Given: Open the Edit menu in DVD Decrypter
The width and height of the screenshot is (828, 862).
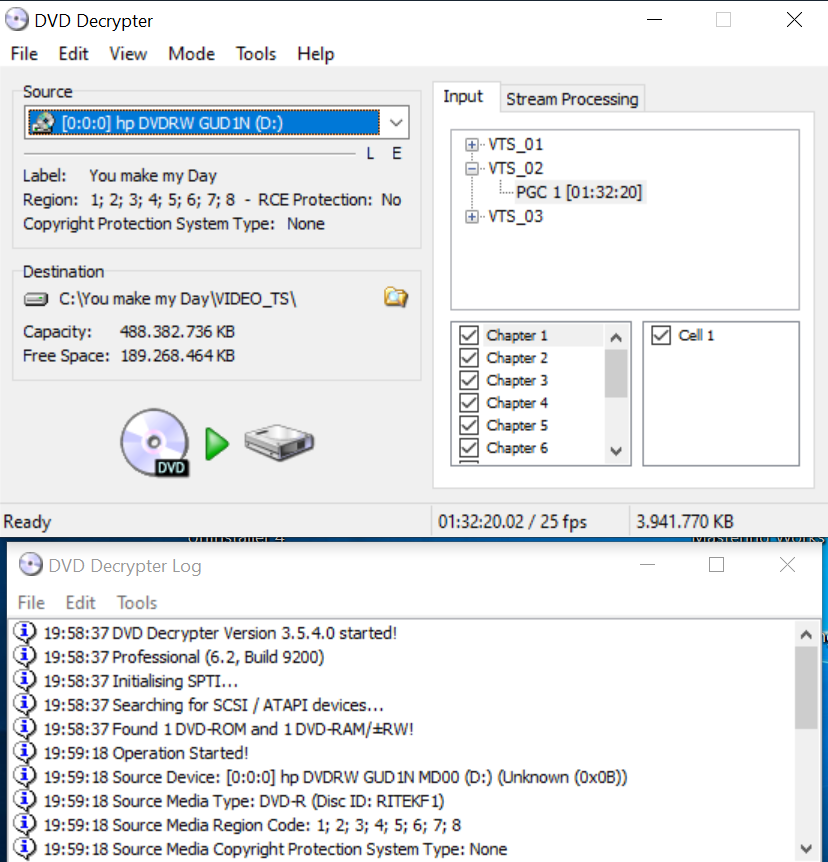Looking at the screenshot, I should pyautogui.click(x=73, y=54).
